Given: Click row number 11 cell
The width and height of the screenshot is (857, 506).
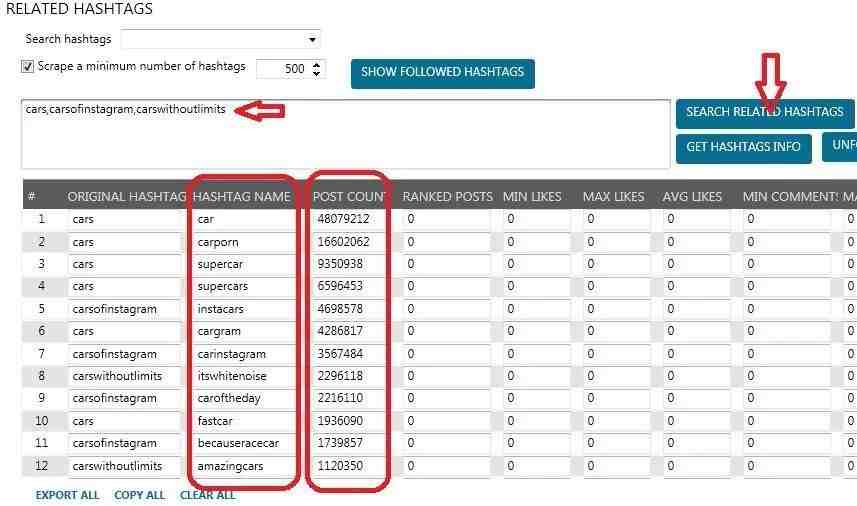Looking at the screenshot, I should (42, 443).
